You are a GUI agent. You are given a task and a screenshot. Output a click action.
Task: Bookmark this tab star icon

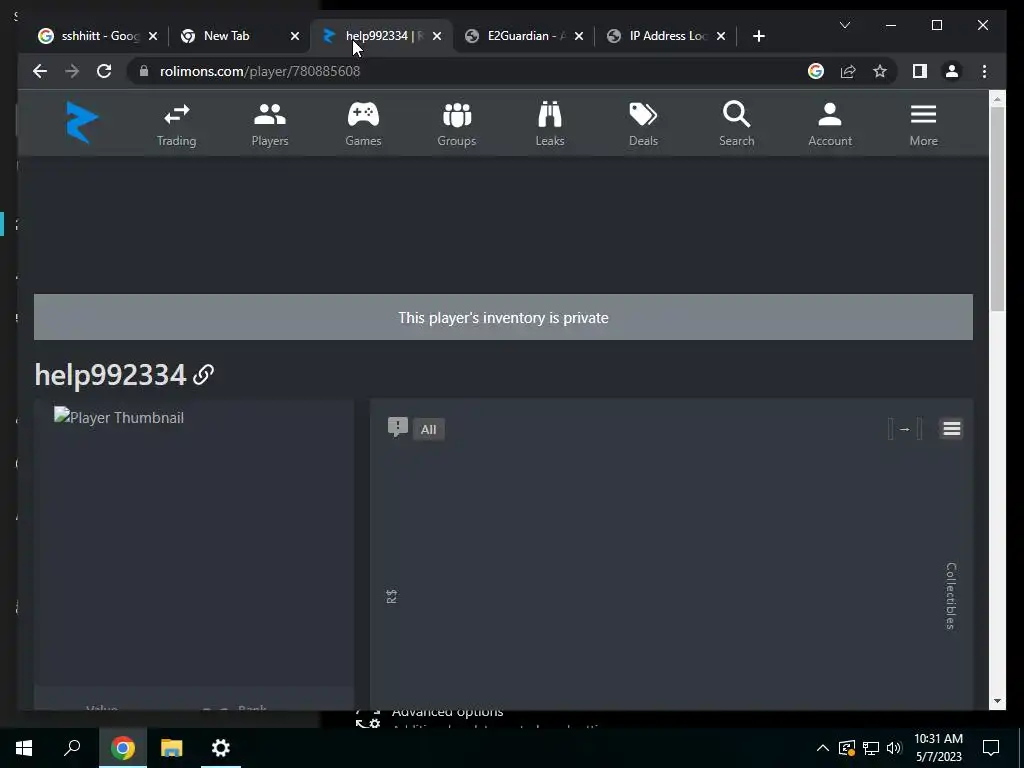[x=880, y=71]
